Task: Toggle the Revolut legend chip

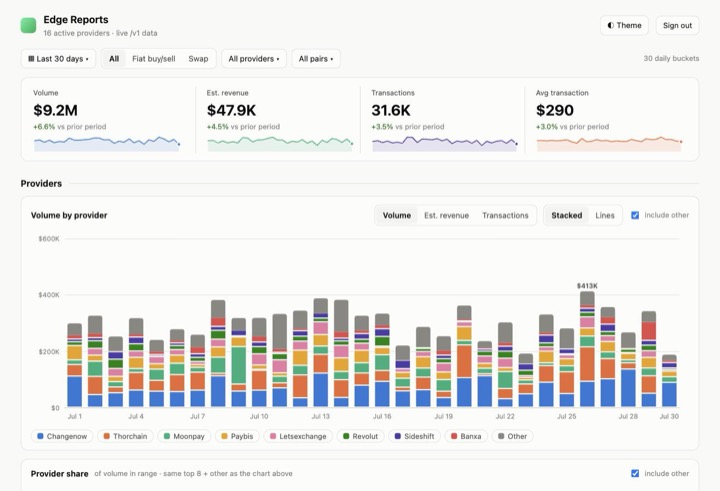Action: (360, 436)
